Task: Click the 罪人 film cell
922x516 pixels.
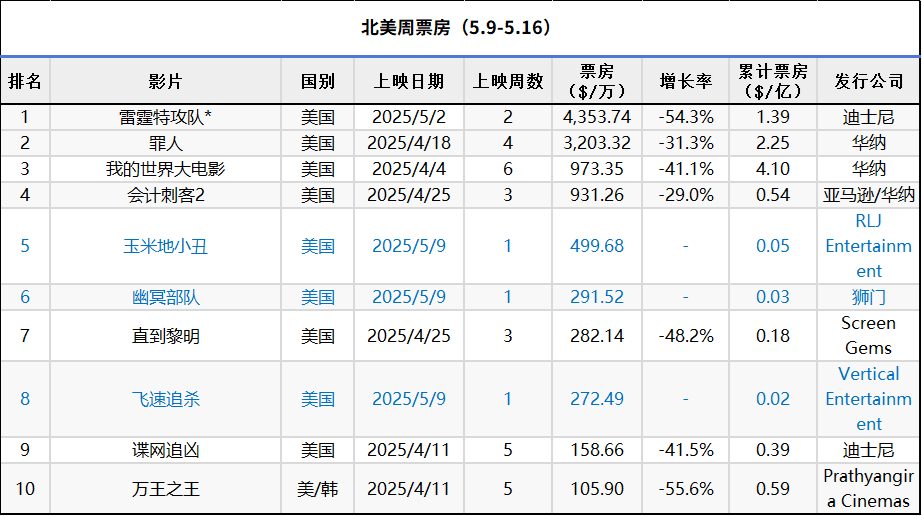Action: point(165,143)
